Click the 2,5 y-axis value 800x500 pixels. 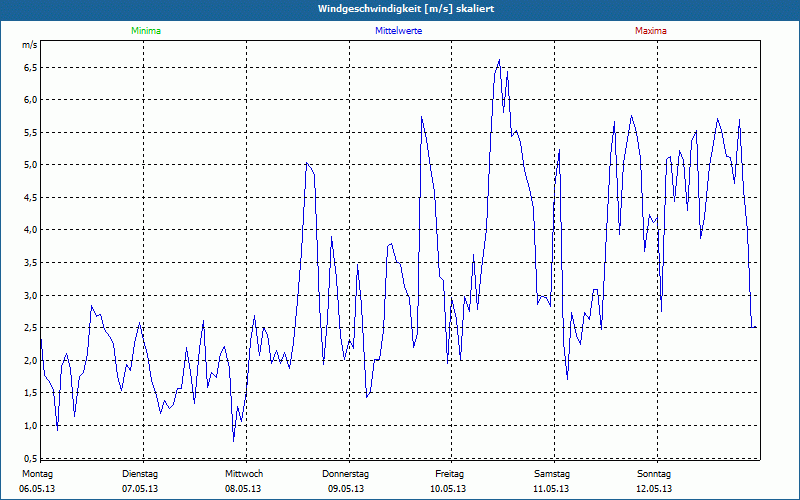pos(31,328)
